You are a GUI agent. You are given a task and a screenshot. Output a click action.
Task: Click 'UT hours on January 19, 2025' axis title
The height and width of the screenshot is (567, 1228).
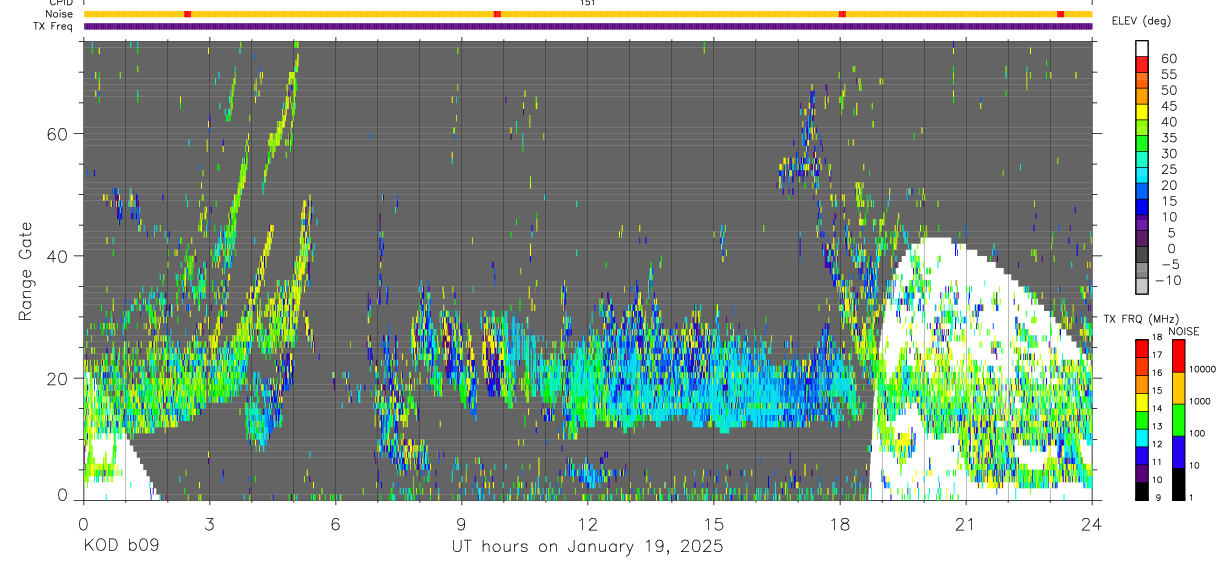pyautogui.click(x=586, y=547)
